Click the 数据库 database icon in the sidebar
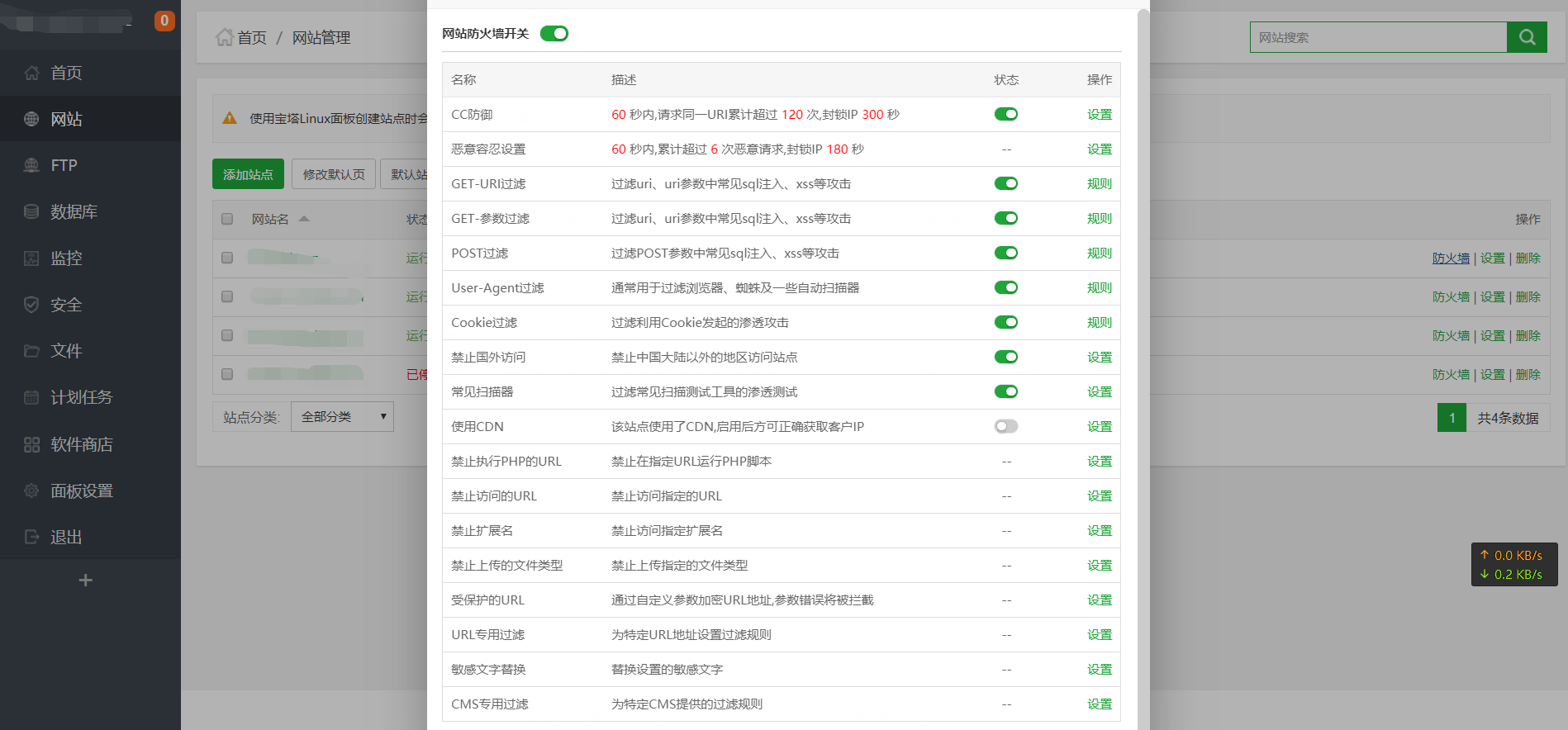This screenshot has height=730, width=1568. tap(31, 211)
